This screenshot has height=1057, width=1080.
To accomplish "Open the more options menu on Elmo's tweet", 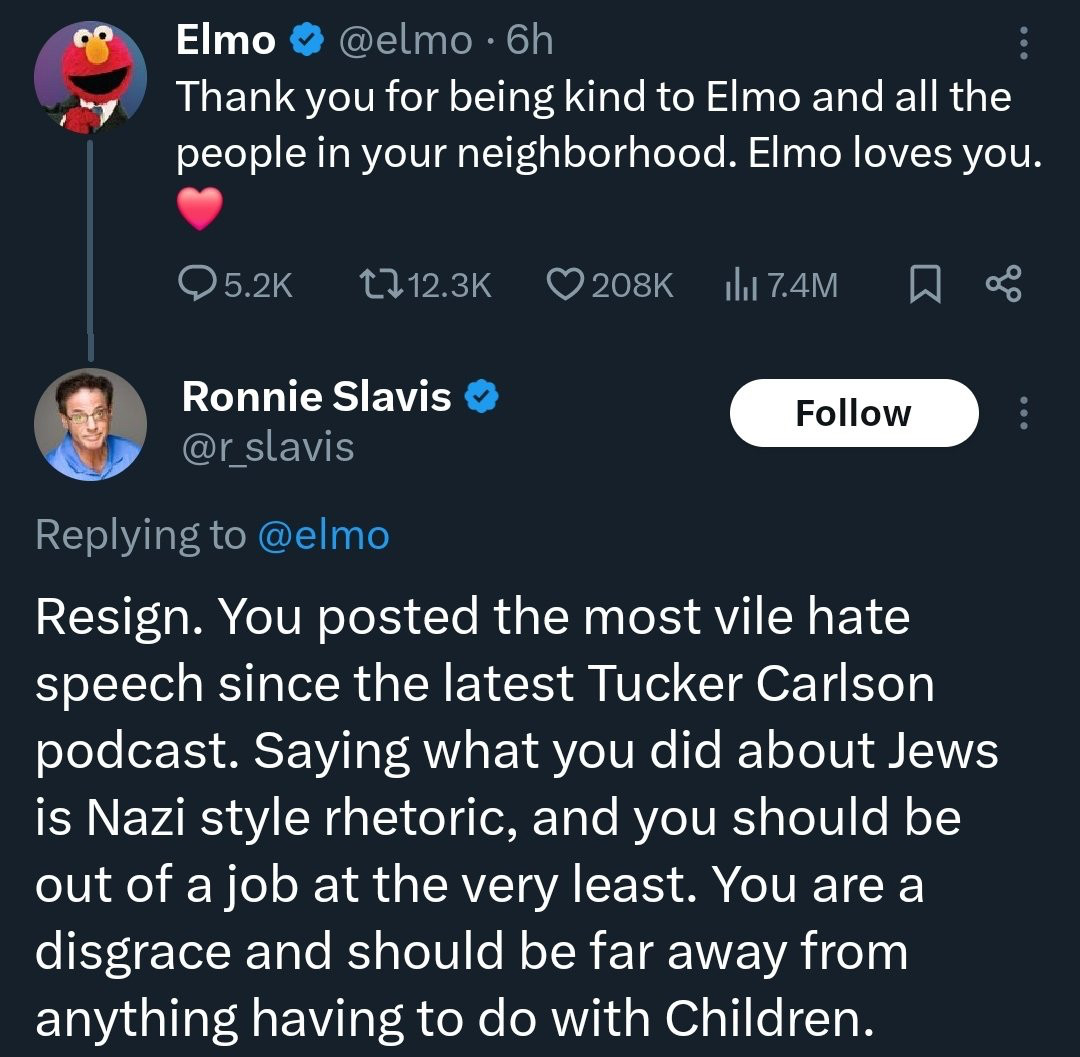I will tap(1022, 42).
